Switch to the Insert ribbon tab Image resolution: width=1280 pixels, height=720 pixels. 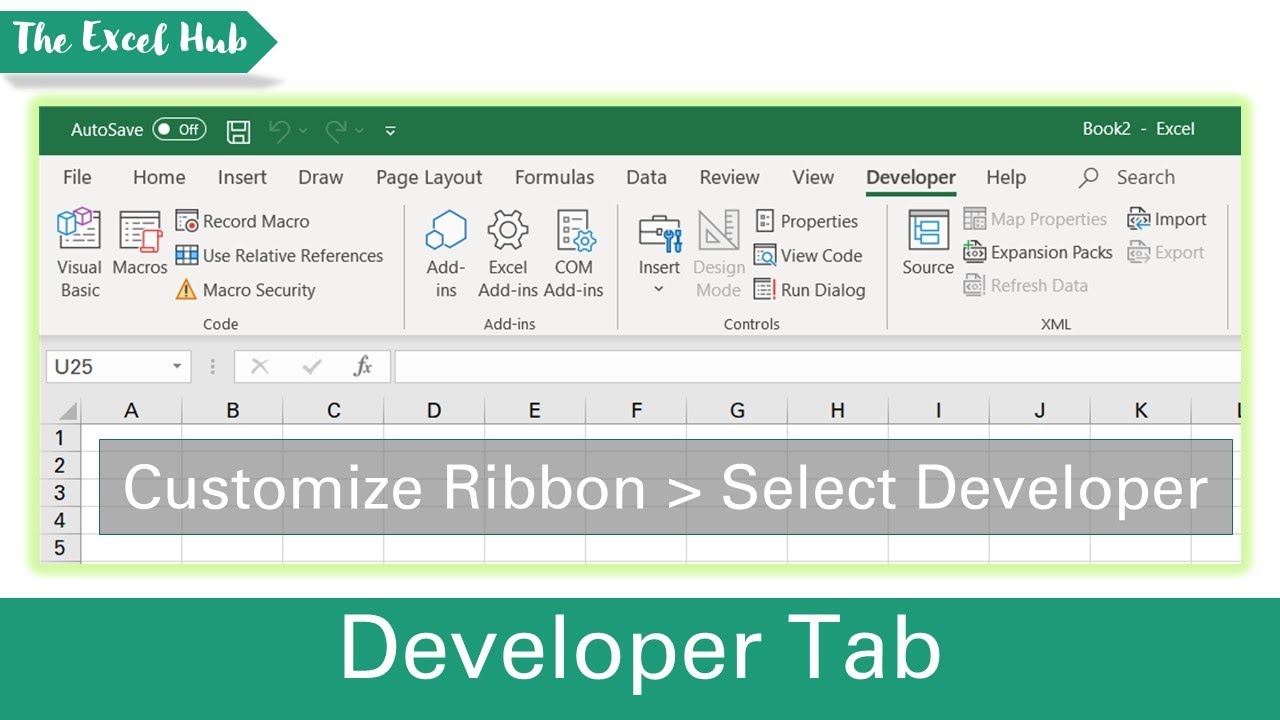coord(242,177)
